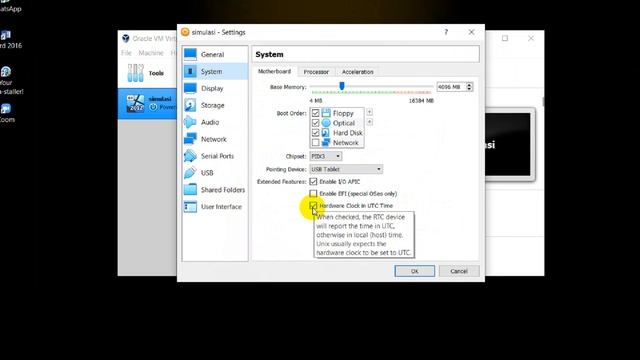Click the VirtualBox logo in manager title bar
This screenshot has width=640, height=360.
coord(126,38)
